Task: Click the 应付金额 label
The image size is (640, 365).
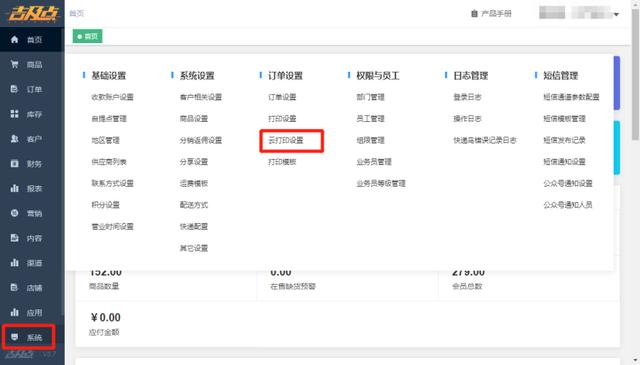Action: [104, 332]
